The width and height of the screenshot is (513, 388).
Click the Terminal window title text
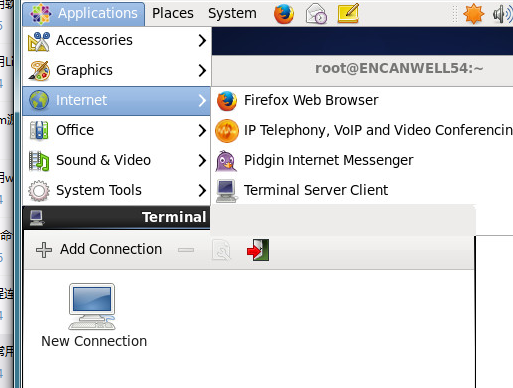click(174, 217)
